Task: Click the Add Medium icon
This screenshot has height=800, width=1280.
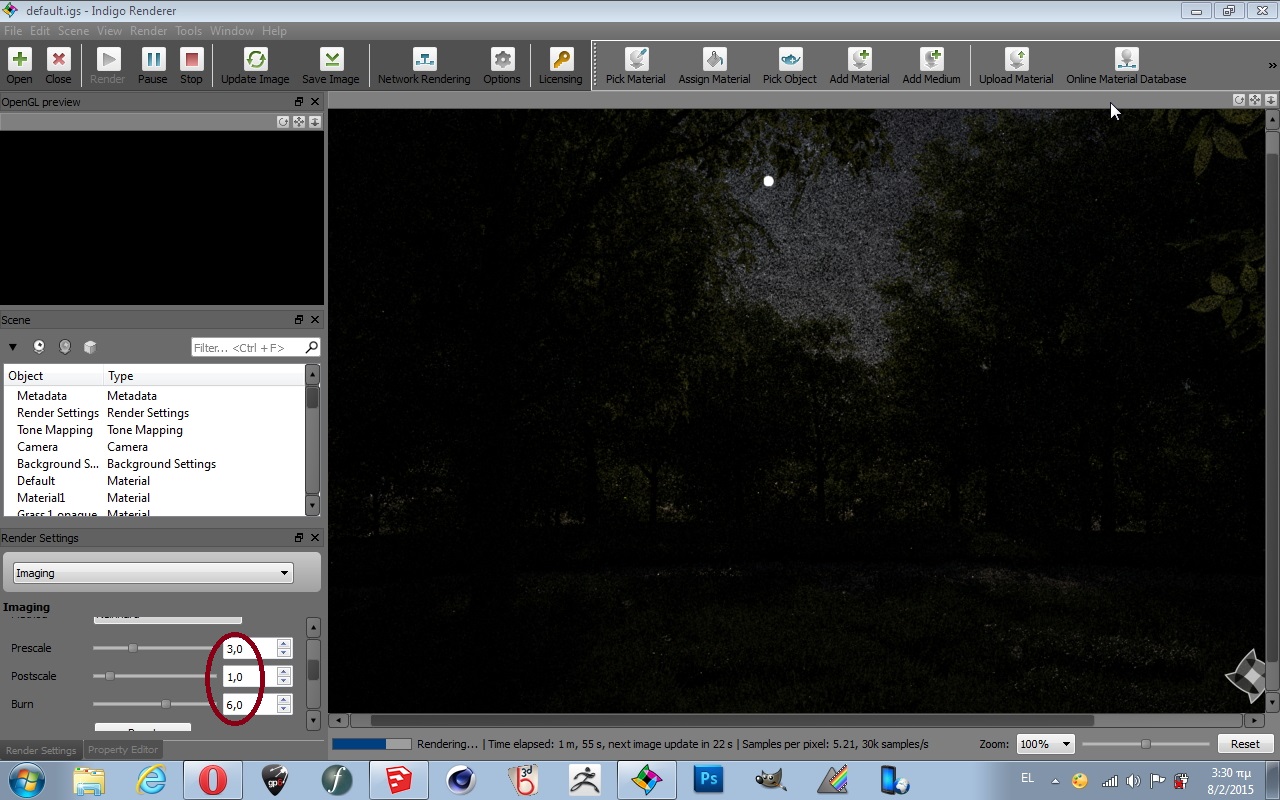Action: coord(931,66)
